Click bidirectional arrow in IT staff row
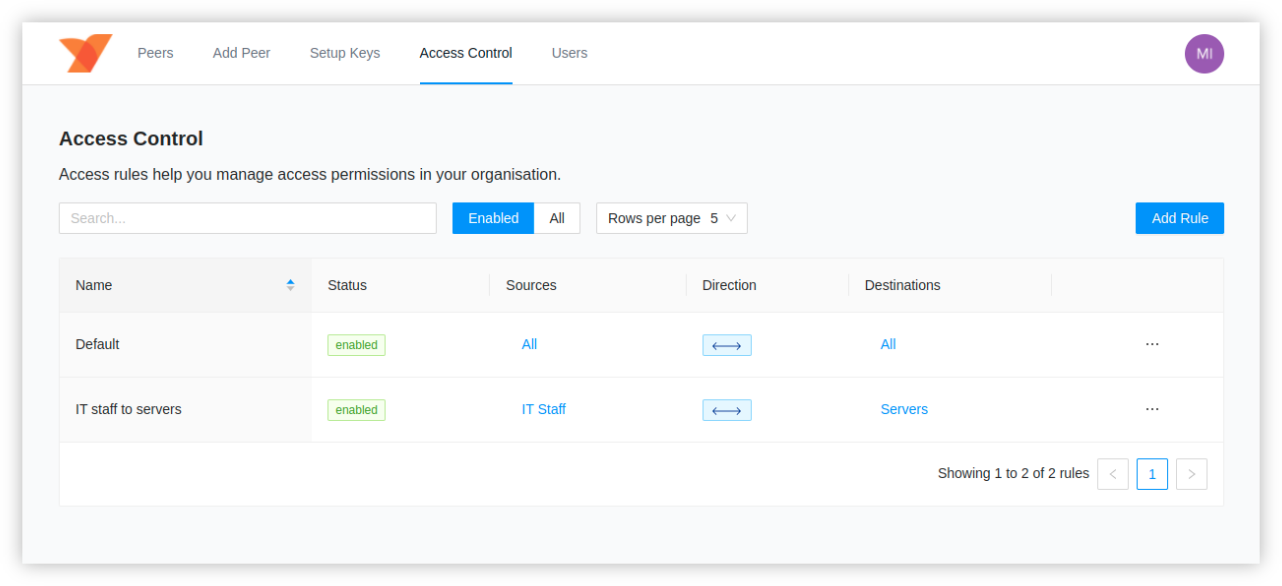The height and width of the screenshot is (586, 1282). point(727,410)
